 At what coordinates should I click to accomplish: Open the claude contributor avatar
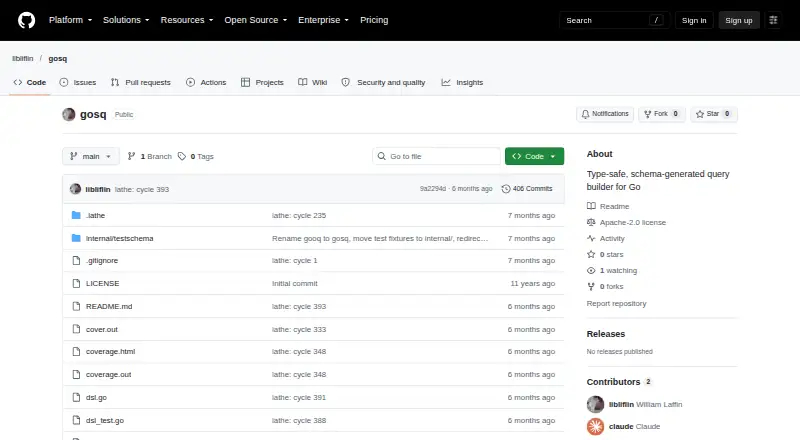coord(595,426)
